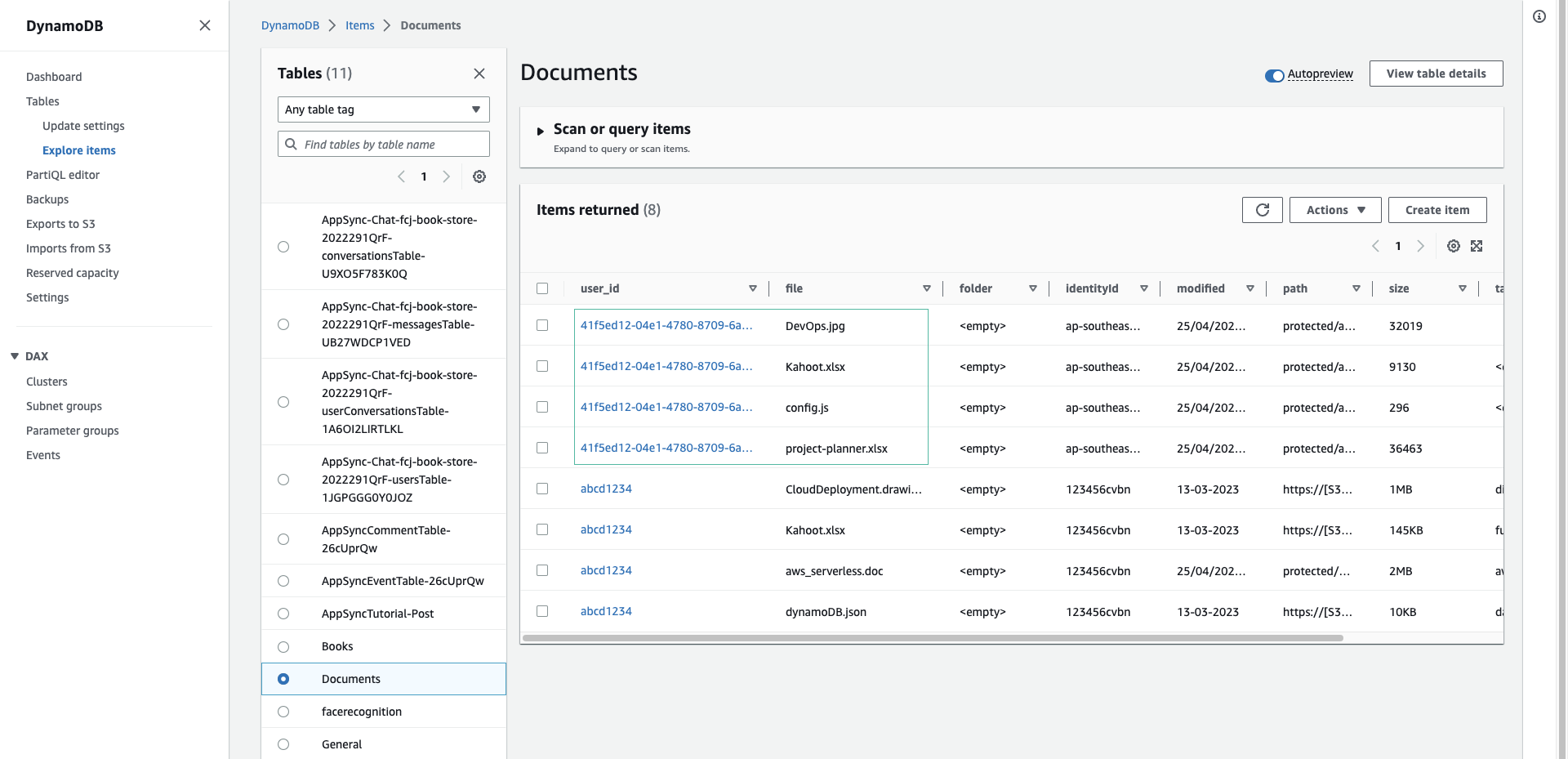Open Subnet groups in sidebar
The height and width of the screenshot is (759, 1568).
tap(64, 406)
